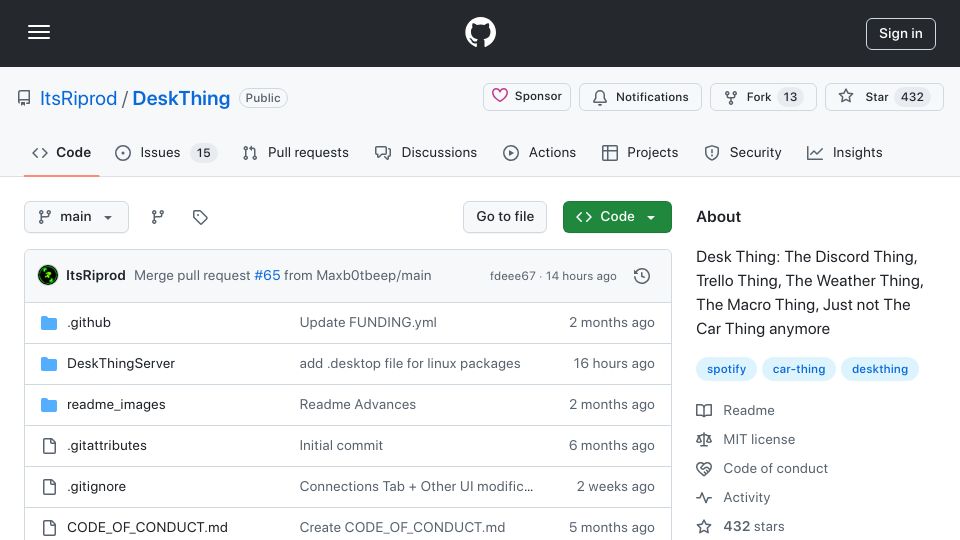Open the Projects tab
Image resolution: width=960 pixels, height=540 pixels.
coord(640,152)
